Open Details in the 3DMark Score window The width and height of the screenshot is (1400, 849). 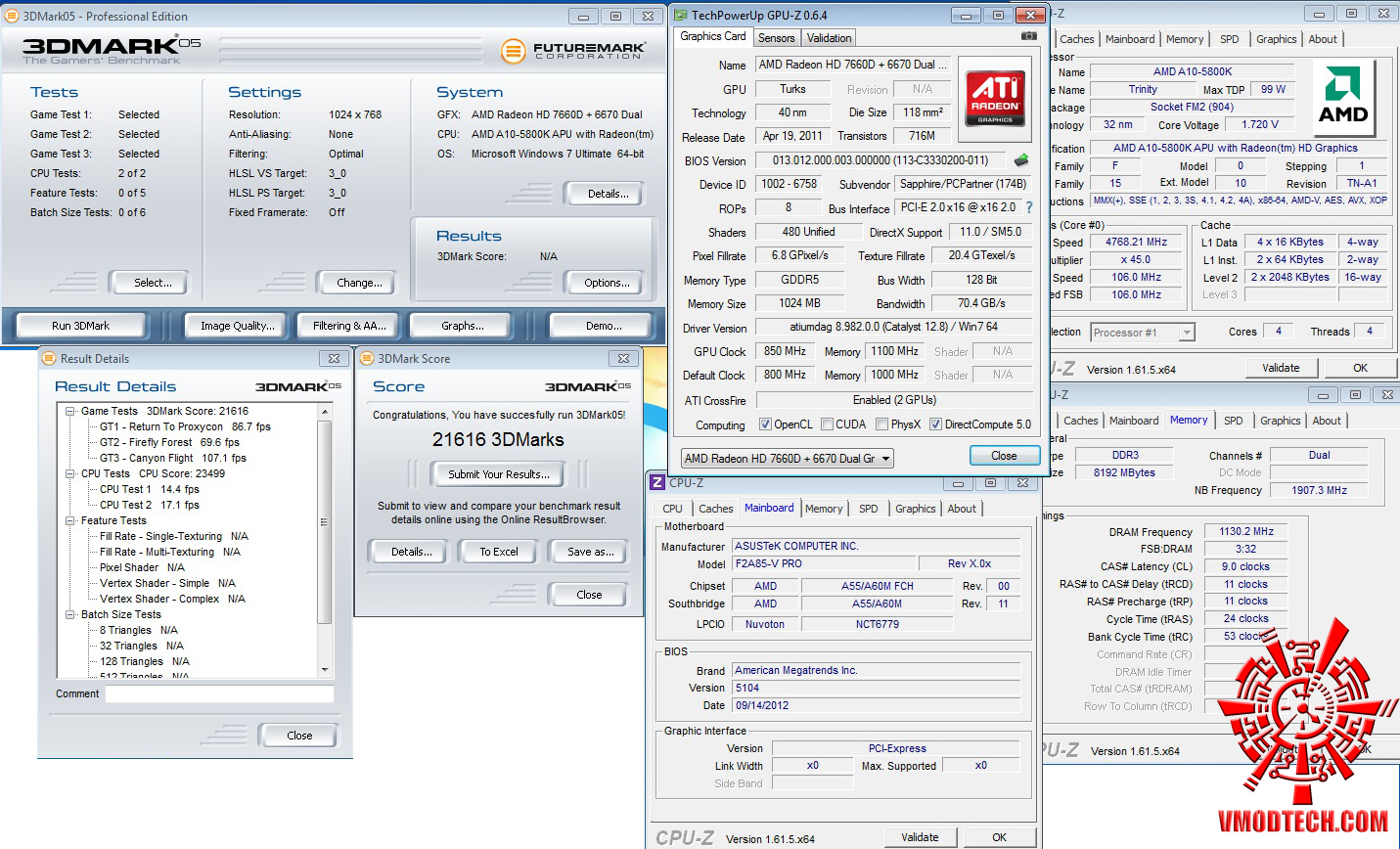(412, 552)
